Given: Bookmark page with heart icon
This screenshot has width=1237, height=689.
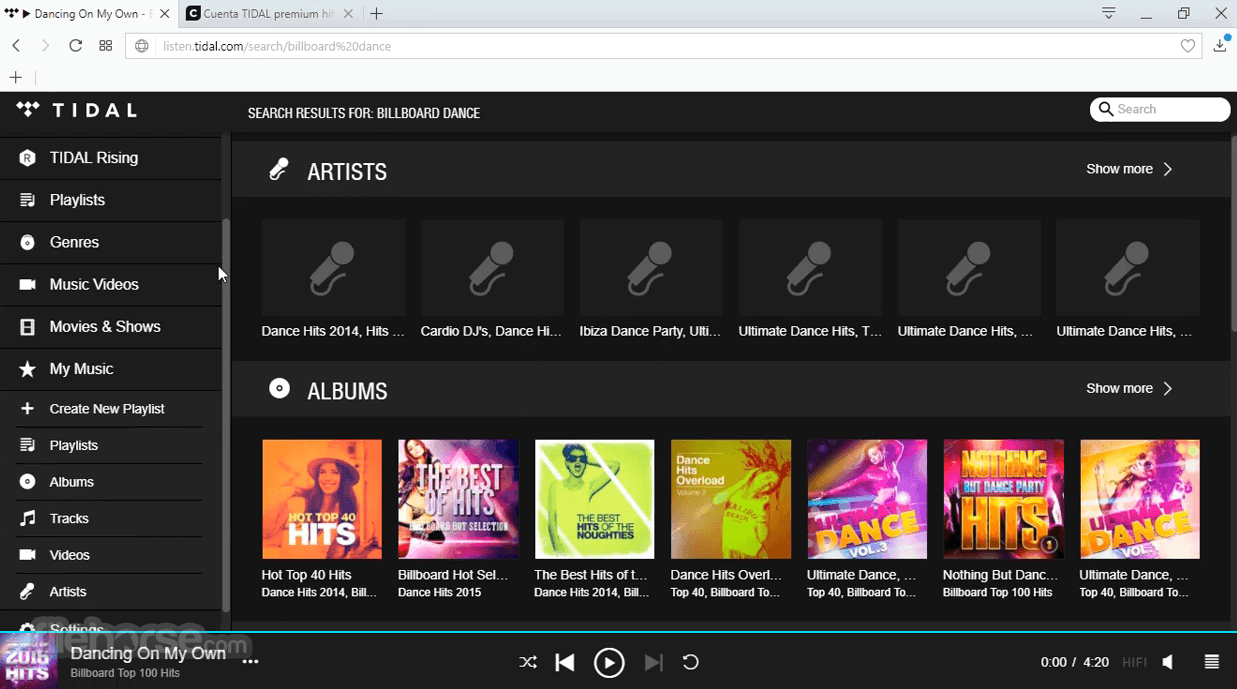Looking at the screenshot, I should [1188, 46].
